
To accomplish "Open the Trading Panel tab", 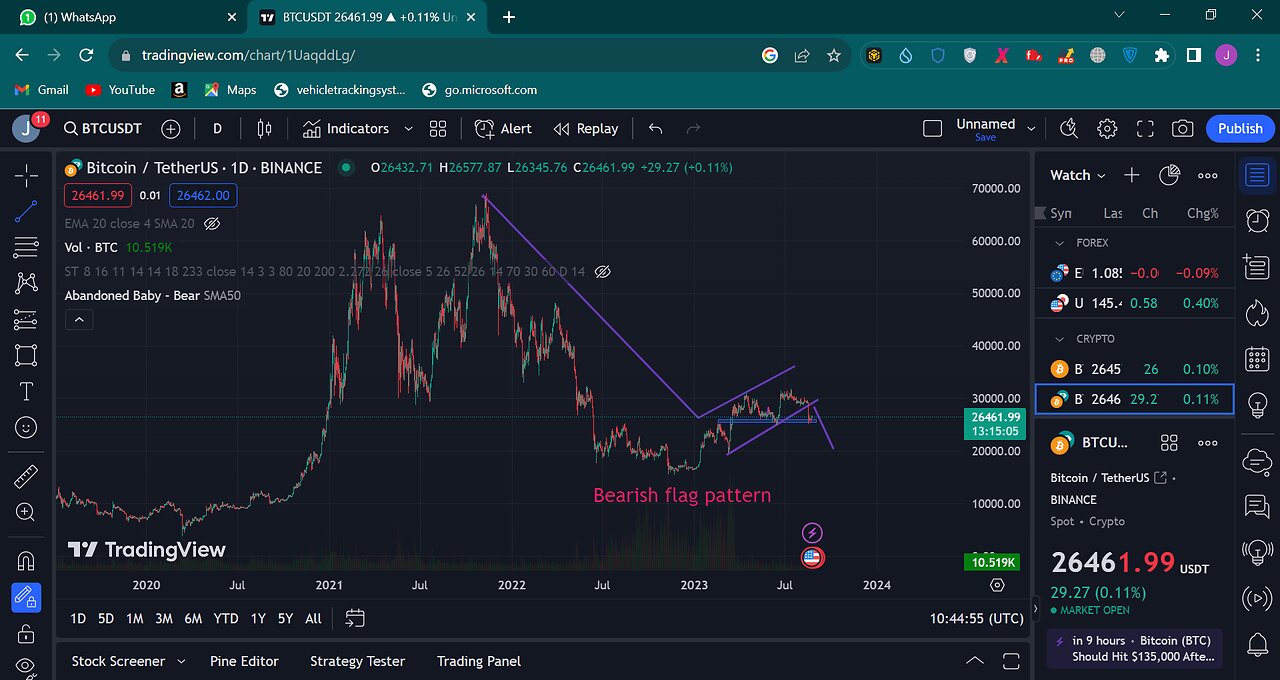I will click(479, 661).
